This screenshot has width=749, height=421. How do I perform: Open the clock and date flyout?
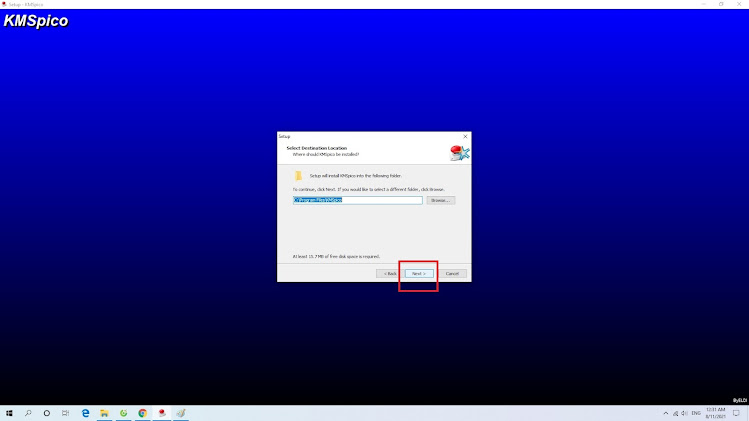coord(716,413)
